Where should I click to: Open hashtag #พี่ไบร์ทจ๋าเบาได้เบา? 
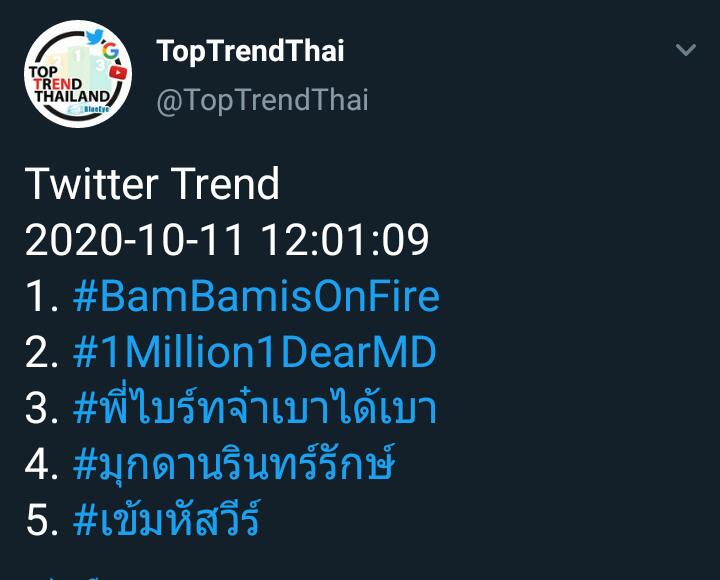click(x=255, y=409)
